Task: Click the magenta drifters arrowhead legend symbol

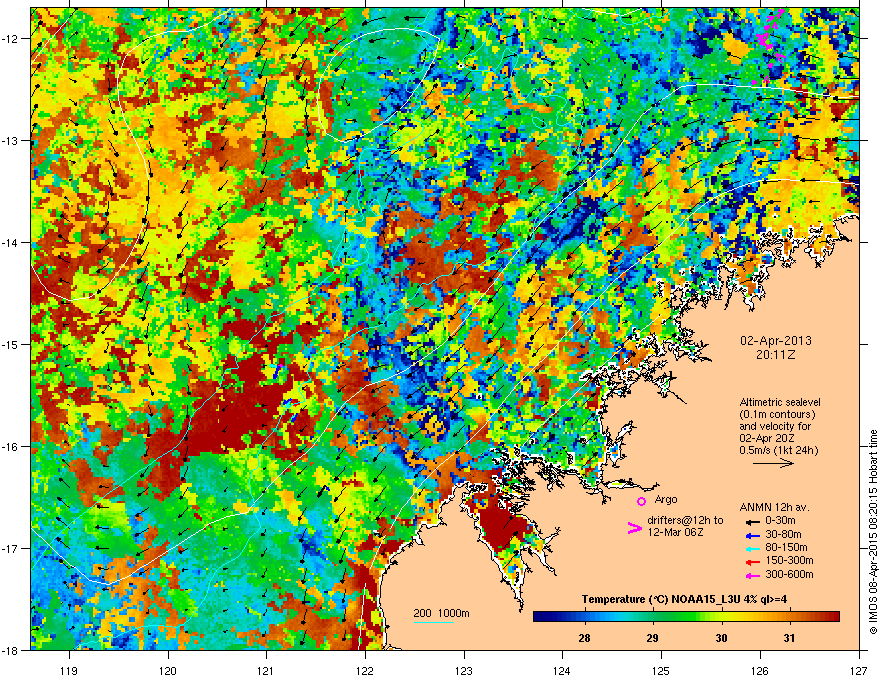Action: coord(634,528)
